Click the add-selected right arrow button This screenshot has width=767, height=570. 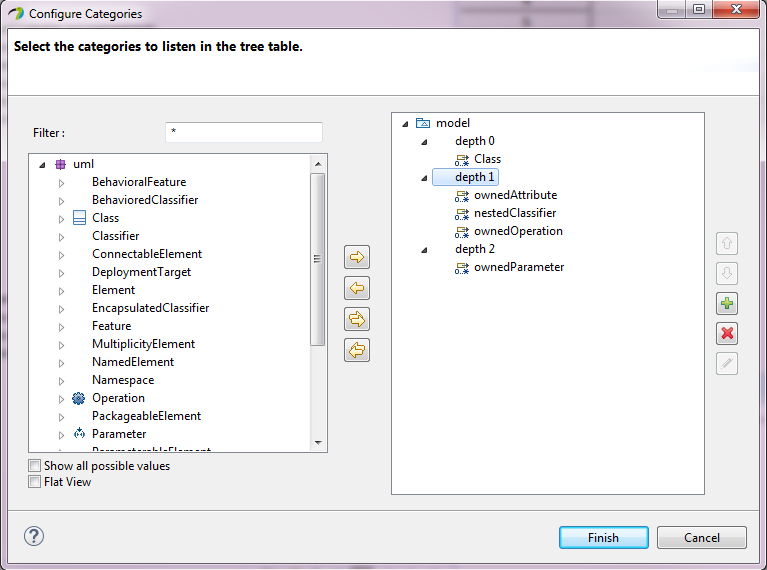(x=357, y=257)
